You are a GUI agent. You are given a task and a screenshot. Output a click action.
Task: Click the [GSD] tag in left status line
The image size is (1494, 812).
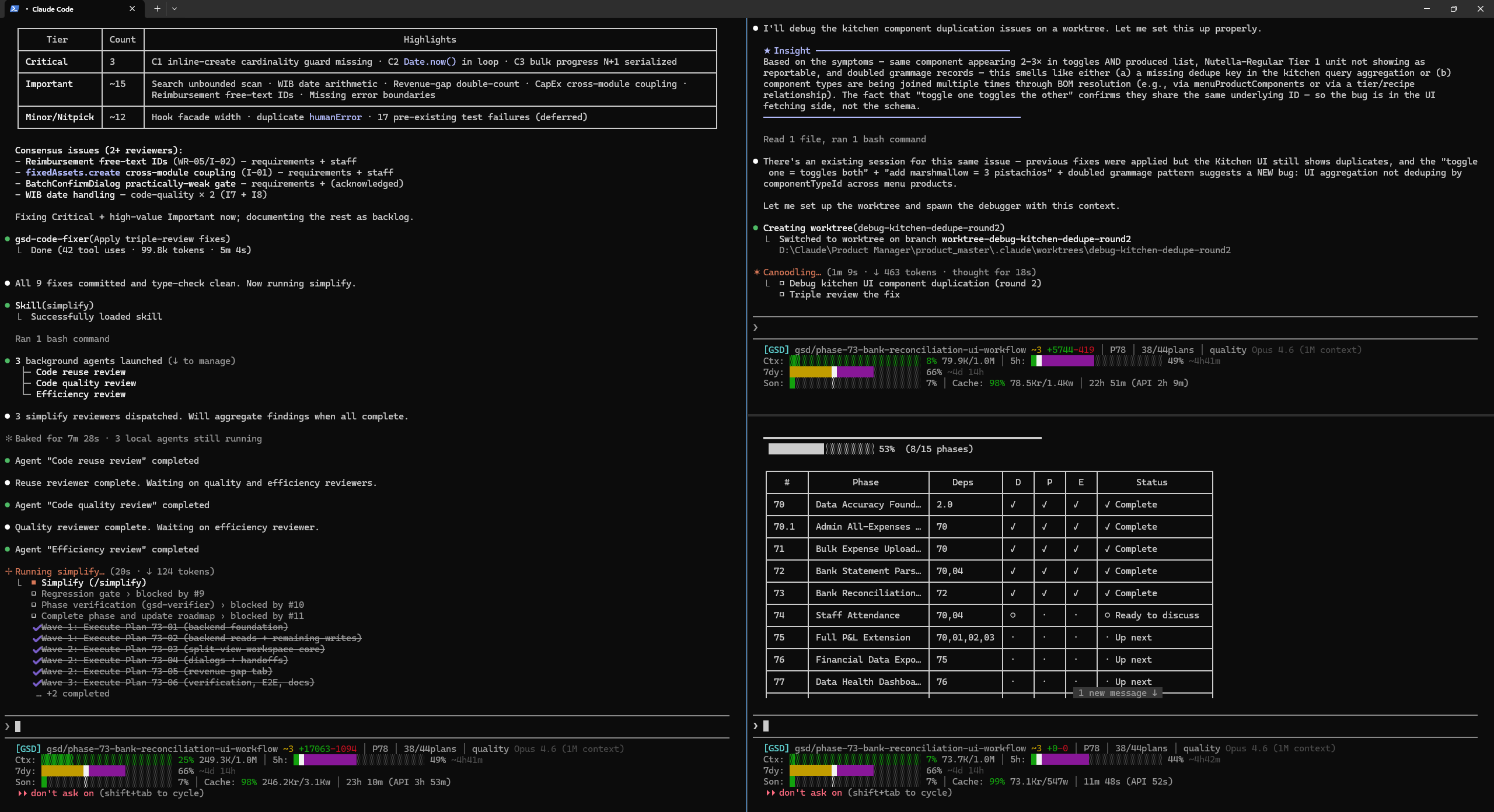click(x=28, y=749)
